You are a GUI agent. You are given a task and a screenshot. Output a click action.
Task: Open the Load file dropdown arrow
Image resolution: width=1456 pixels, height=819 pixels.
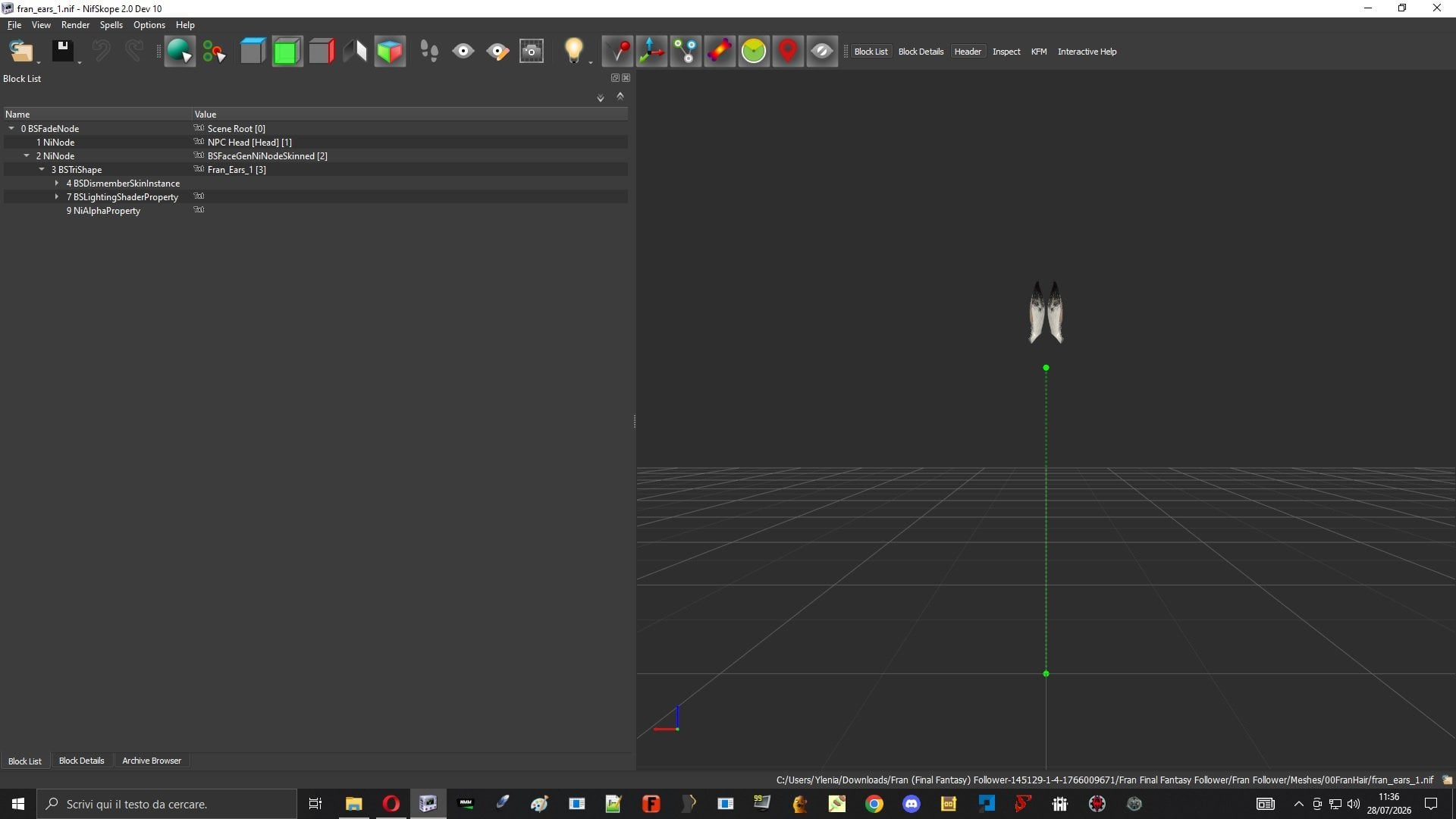(x=39, y=62)
